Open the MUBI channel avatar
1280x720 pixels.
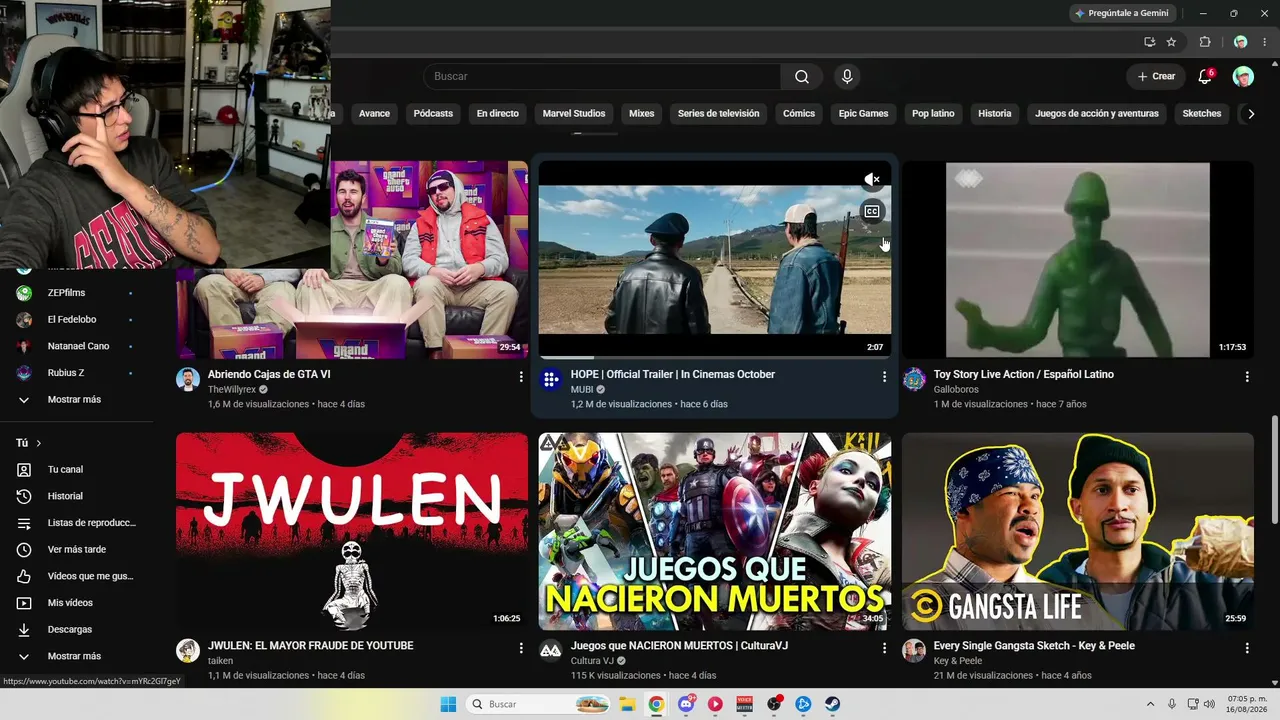coord(550,379)
